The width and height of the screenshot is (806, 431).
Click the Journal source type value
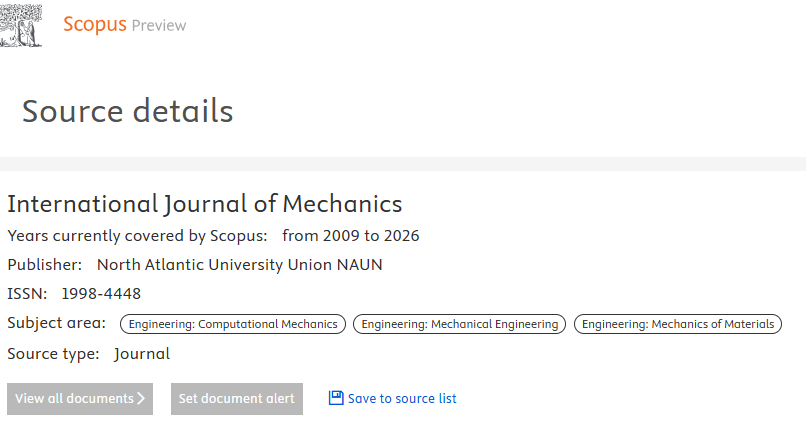point(142,354)
